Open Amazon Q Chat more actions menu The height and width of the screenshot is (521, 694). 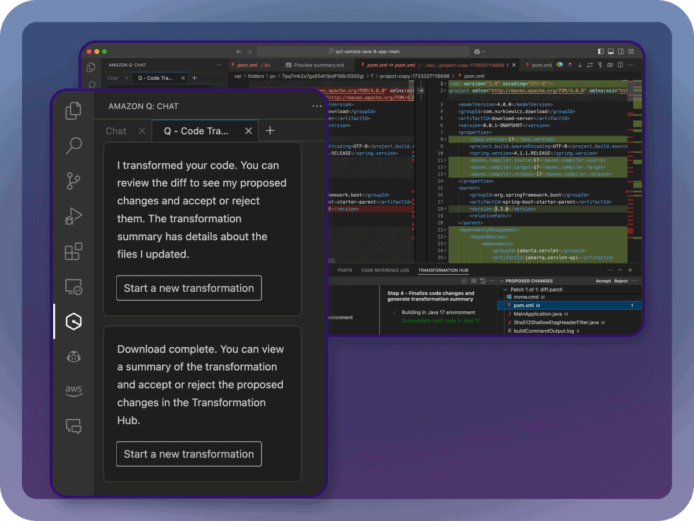316,105
